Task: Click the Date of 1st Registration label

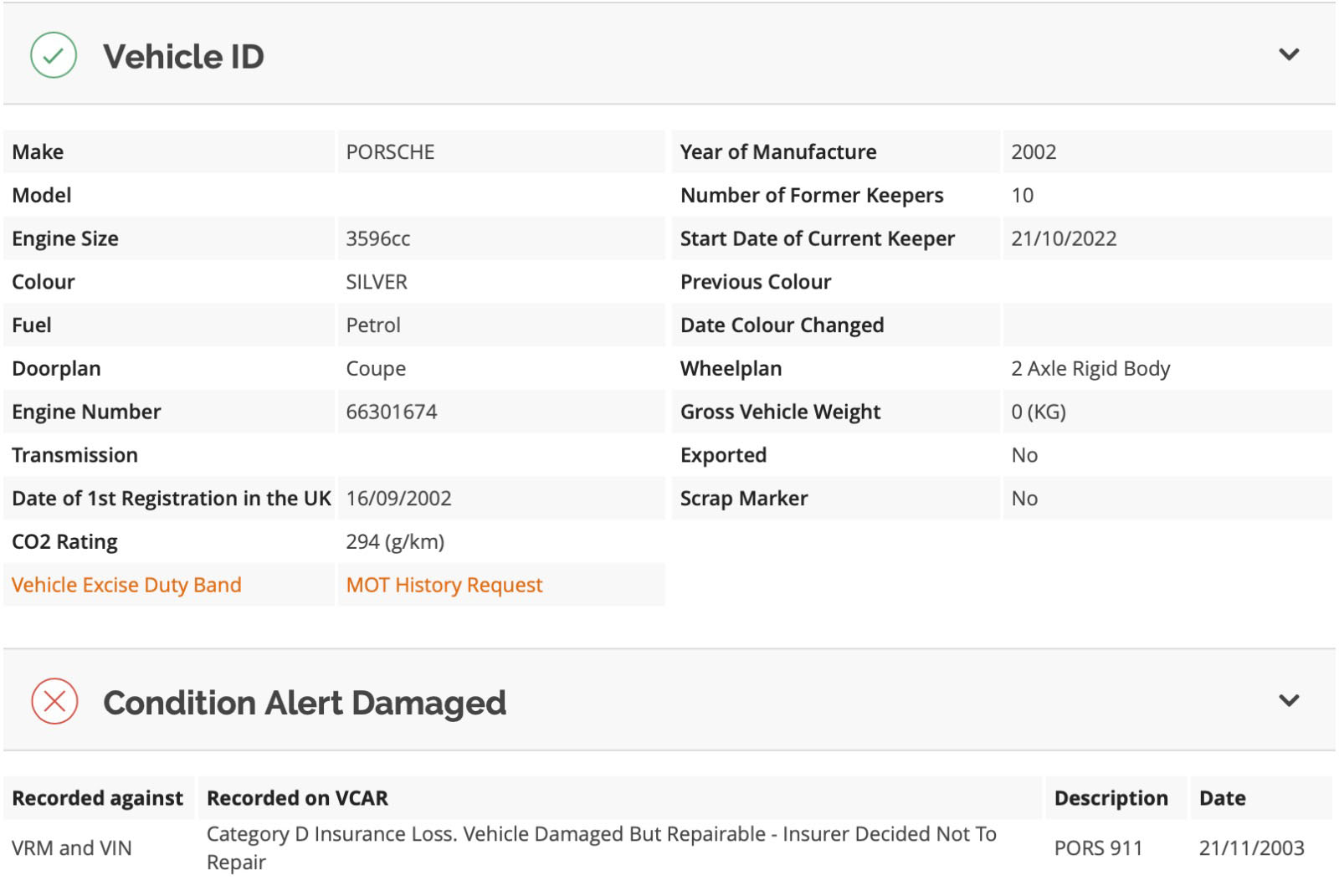Action: tap(172, 499)
